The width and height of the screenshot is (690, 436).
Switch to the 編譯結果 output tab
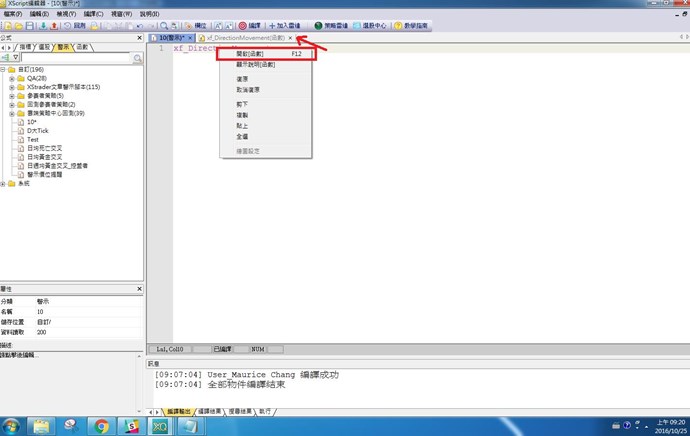point(209,412)
